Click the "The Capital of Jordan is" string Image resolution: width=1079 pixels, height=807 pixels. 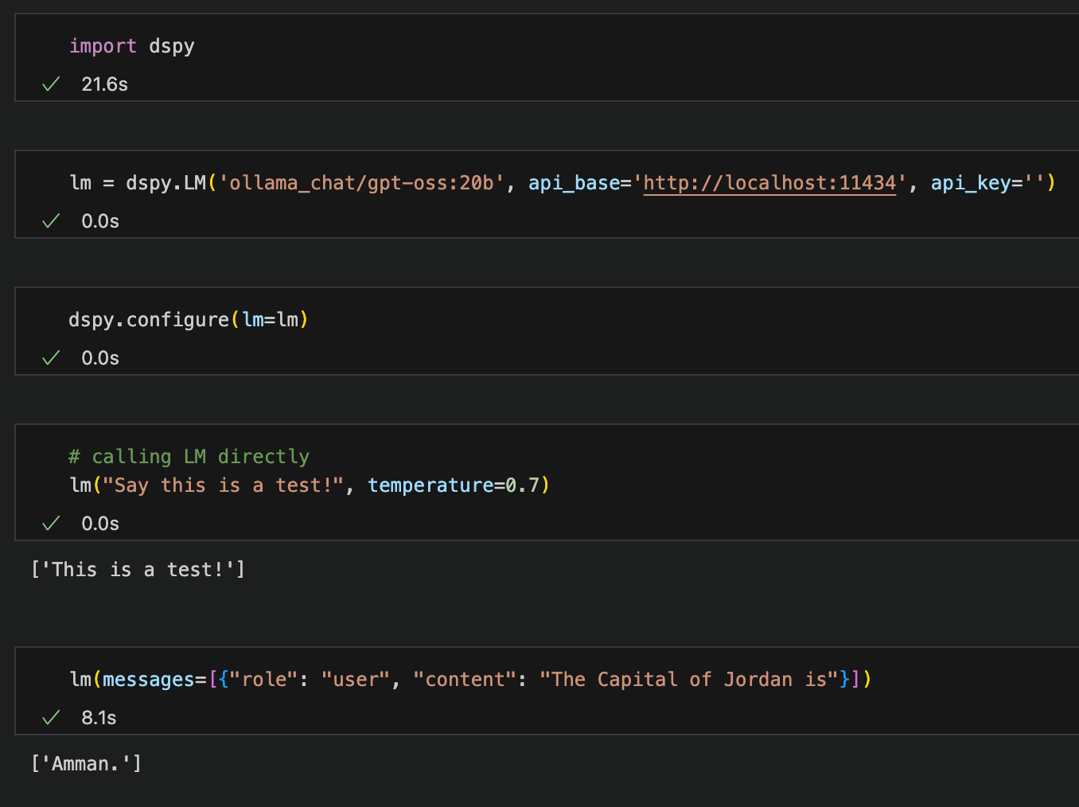(x=689, y=680)
